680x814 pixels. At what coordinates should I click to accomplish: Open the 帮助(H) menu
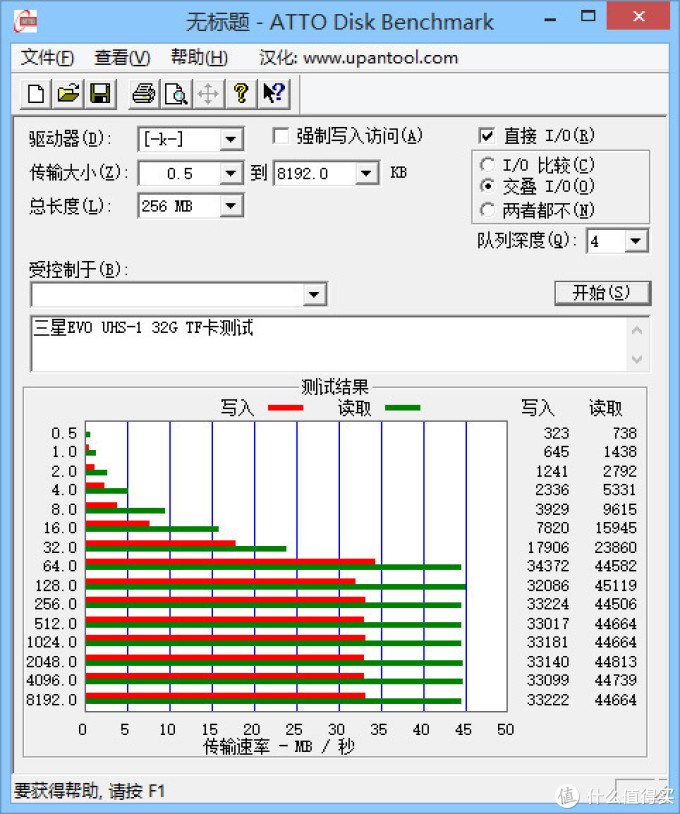pos(199,58)
